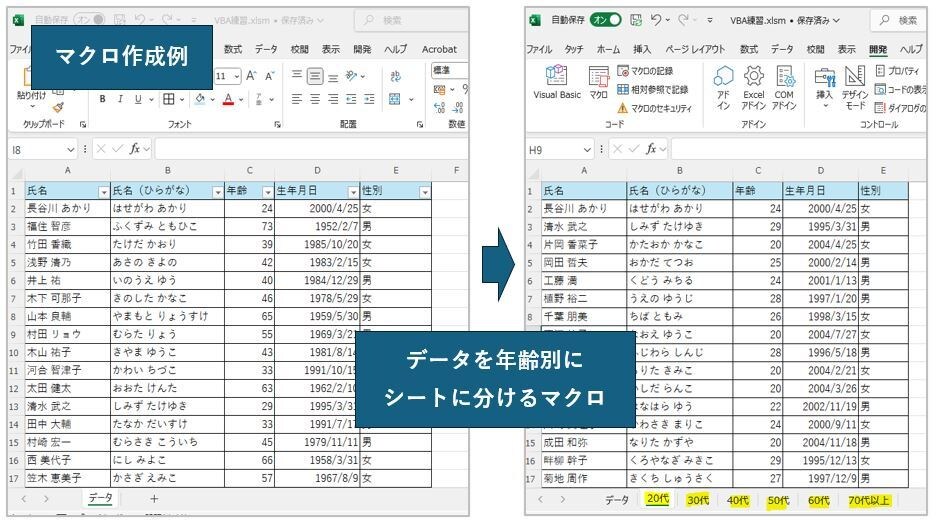Expand 挿入 controls dropdown in コントロール group
Image resolution: width=940 pixels, height=524 pixels.
tap(825, 106)
